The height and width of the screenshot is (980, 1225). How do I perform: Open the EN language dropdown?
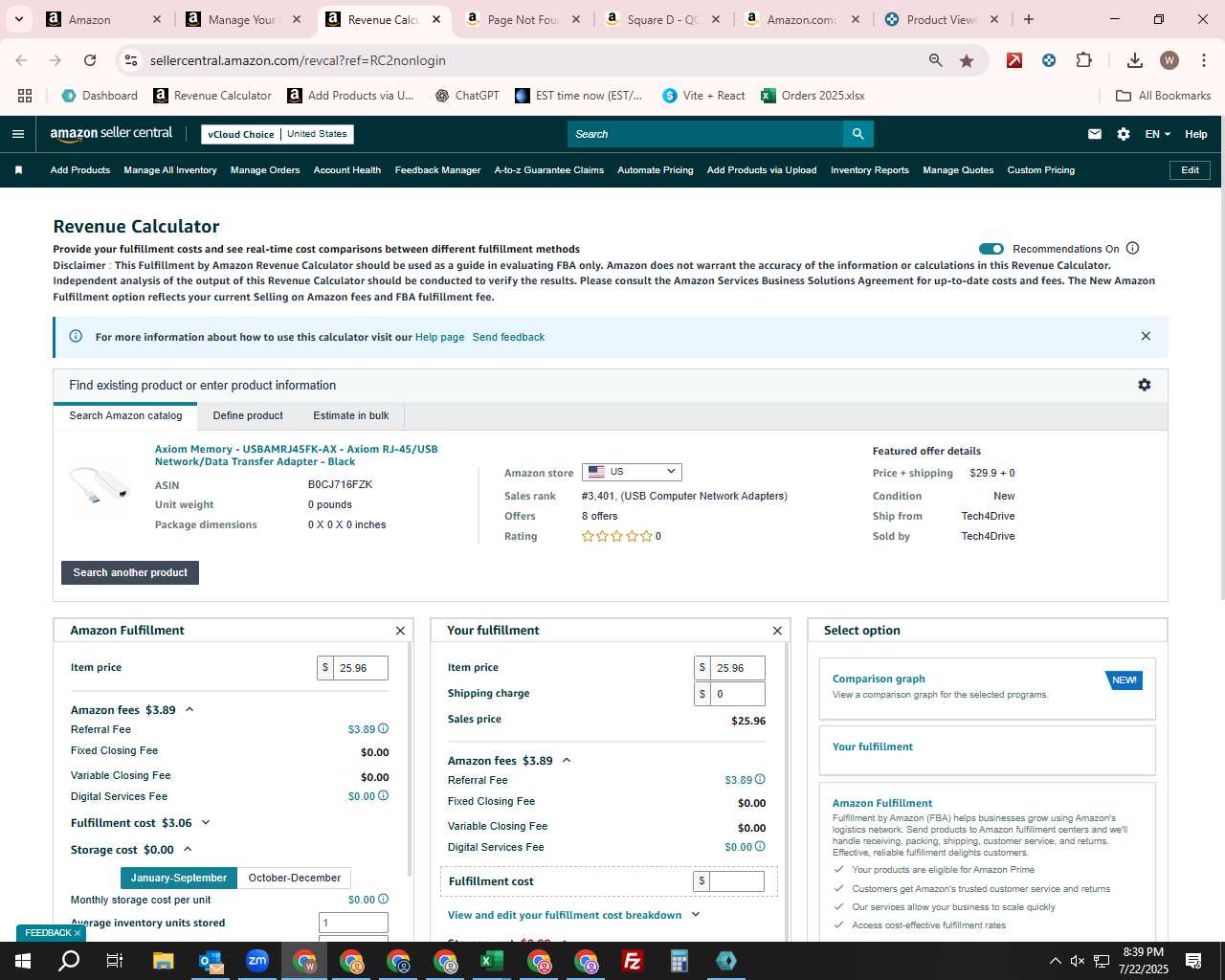coord(1157,134)
